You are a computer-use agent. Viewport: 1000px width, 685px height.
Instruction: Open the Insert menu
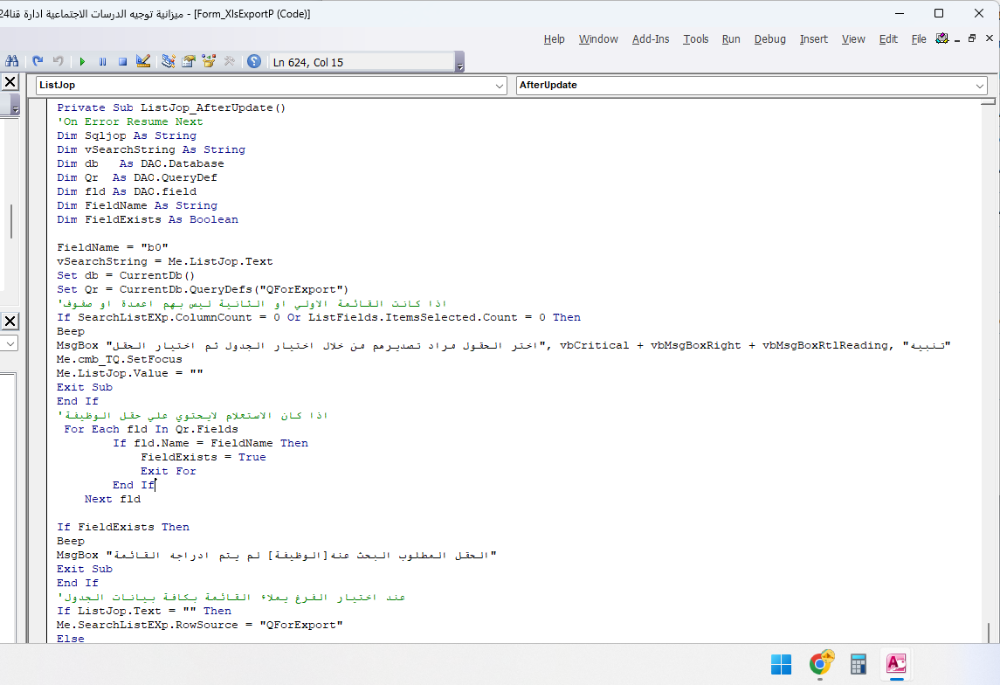(x=814, y=39)
